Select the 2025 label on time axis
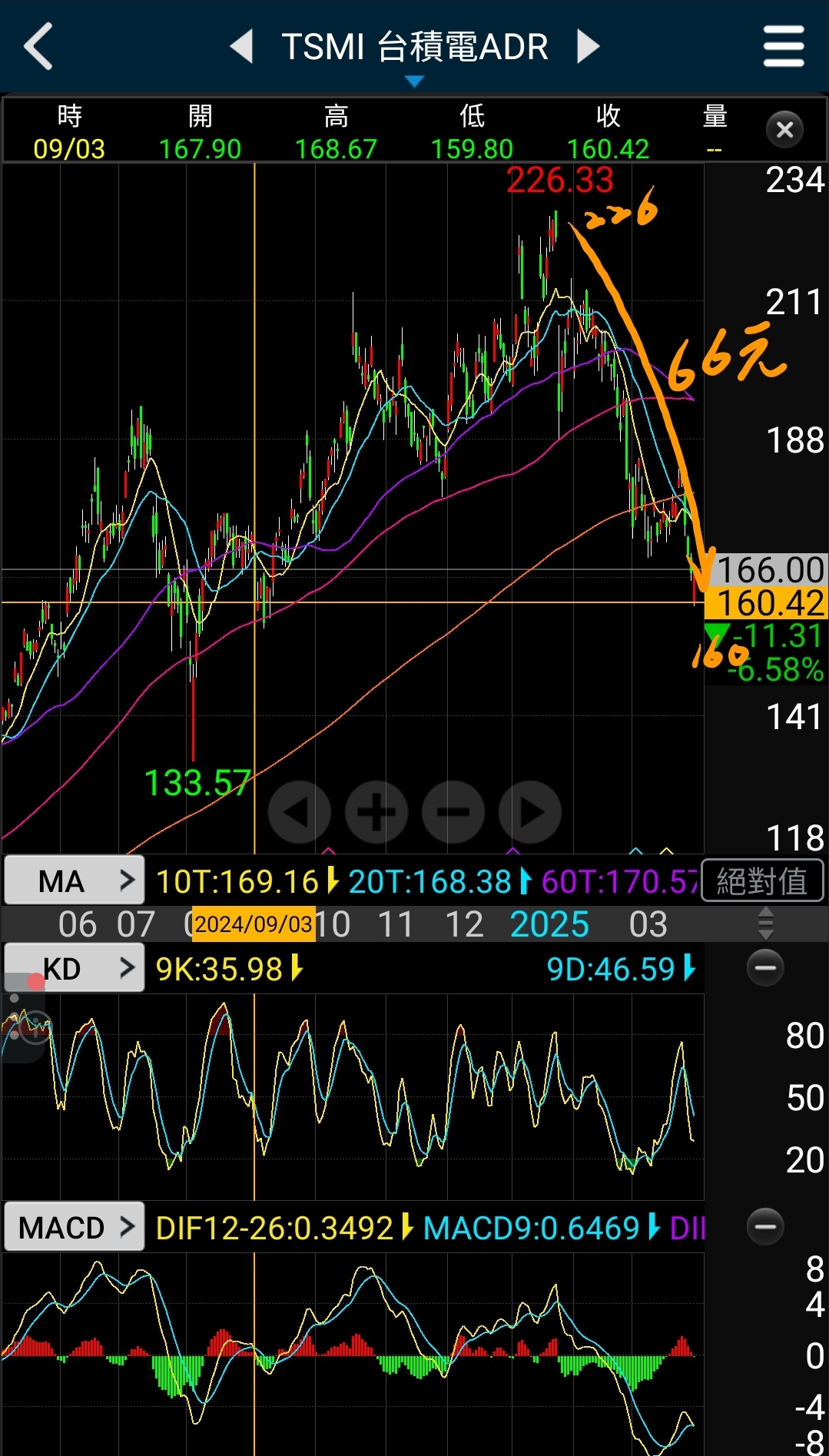 click(x=549, y=924)
